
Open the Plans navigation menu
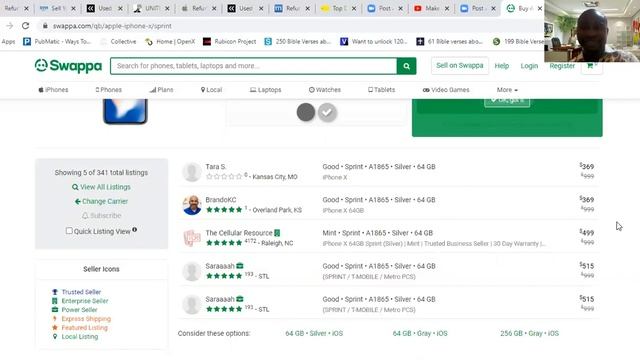162,90
